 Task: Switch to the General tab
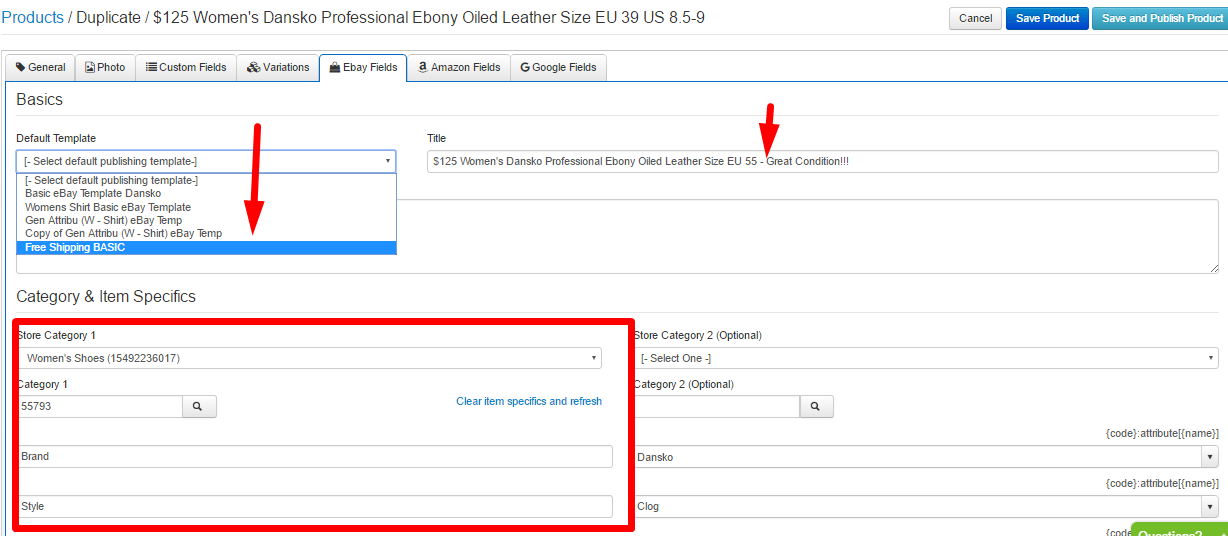click(x=40, y=67)
